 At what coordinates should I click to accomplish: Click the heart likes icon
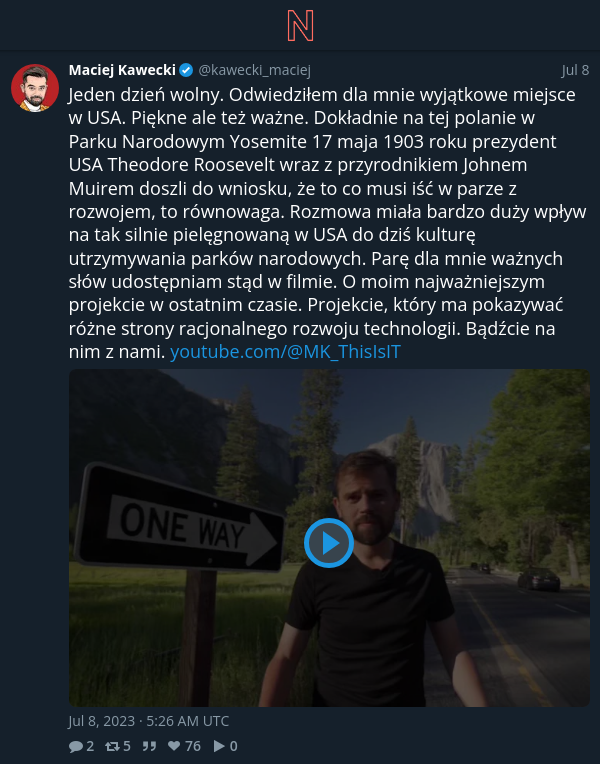174,746
